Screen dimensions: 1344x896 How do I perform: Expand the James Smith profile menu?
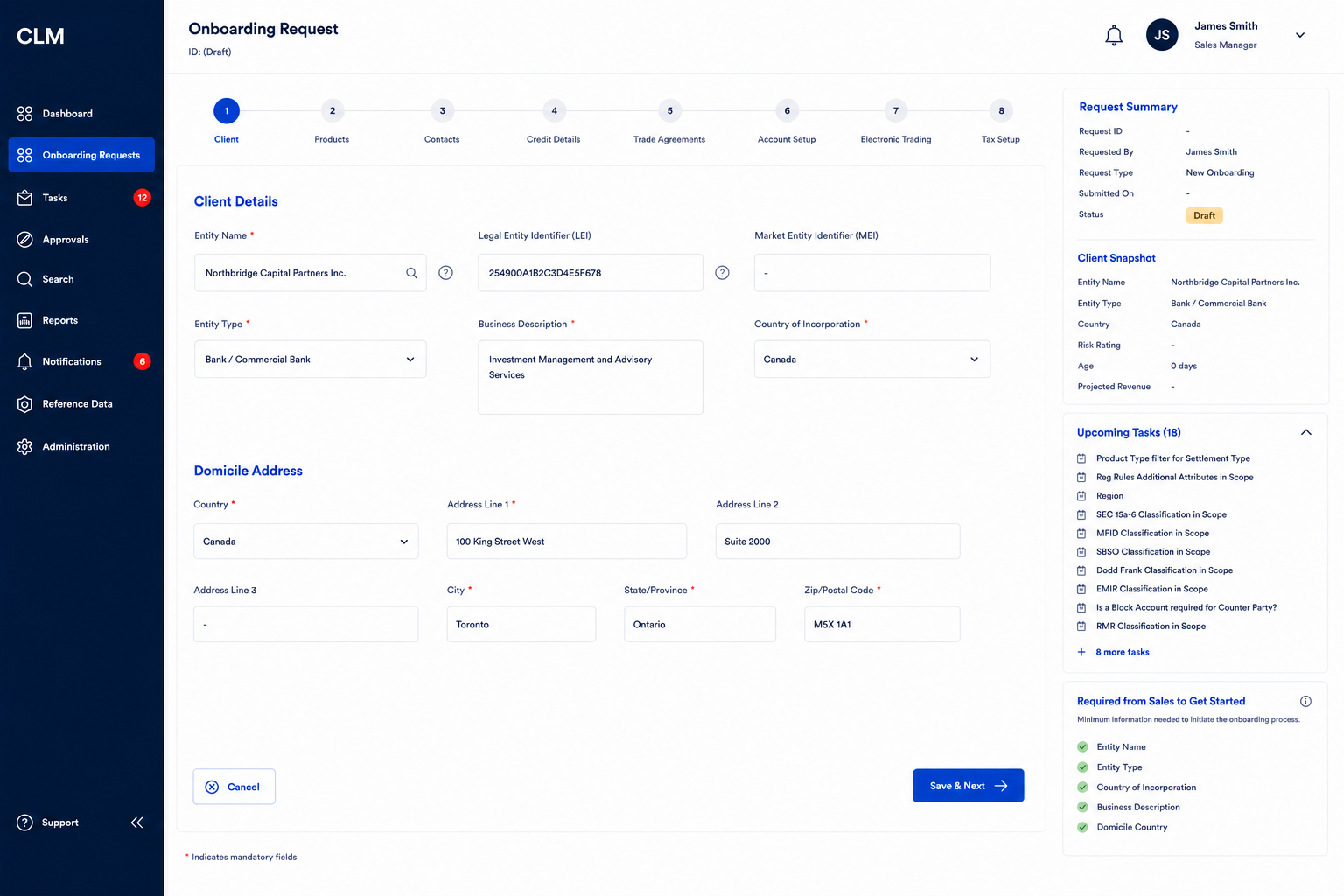(1300, 35)
